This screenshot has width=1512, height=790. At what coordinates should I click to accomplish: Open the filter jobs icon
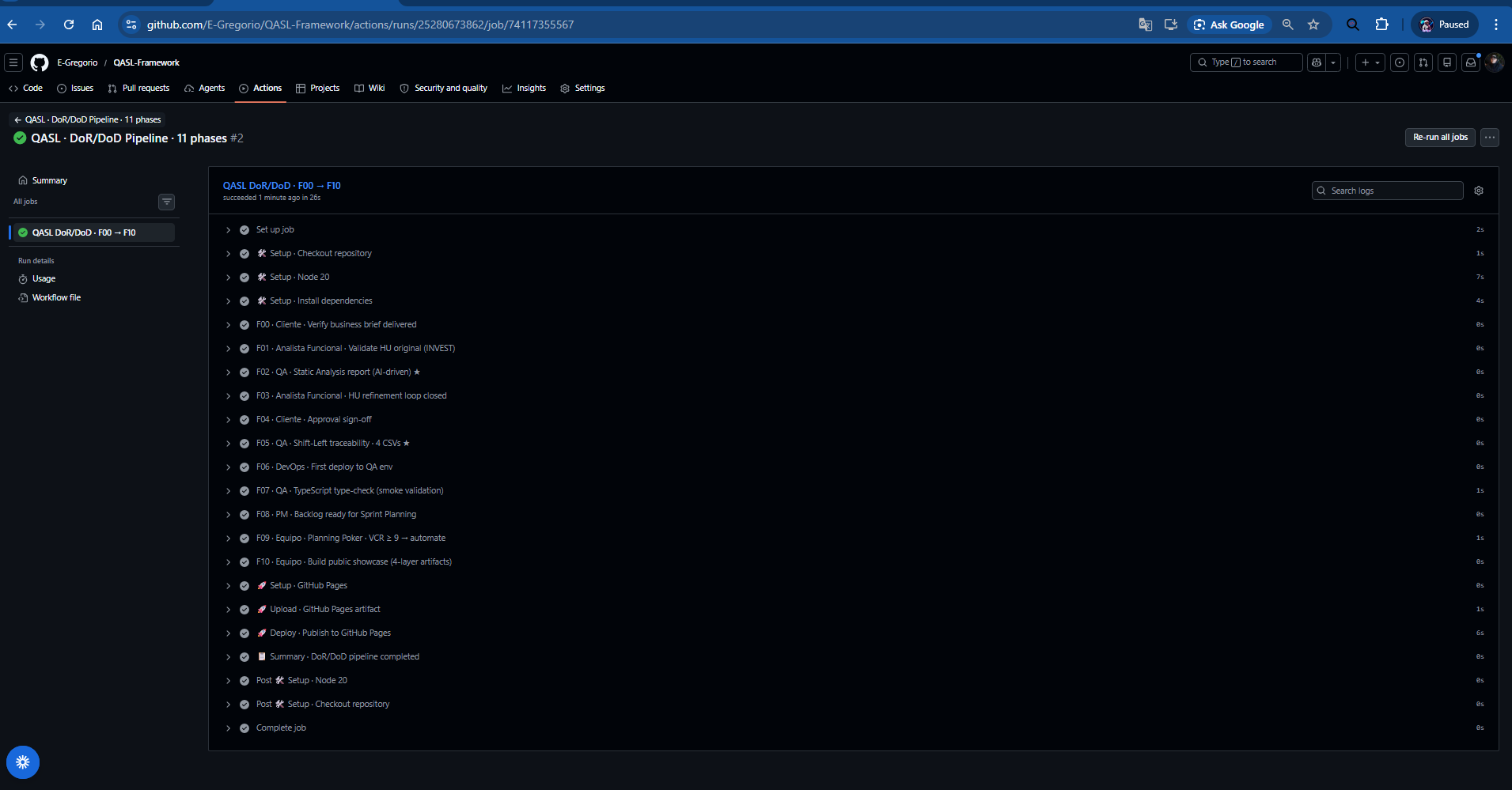(x=167, y=202)
